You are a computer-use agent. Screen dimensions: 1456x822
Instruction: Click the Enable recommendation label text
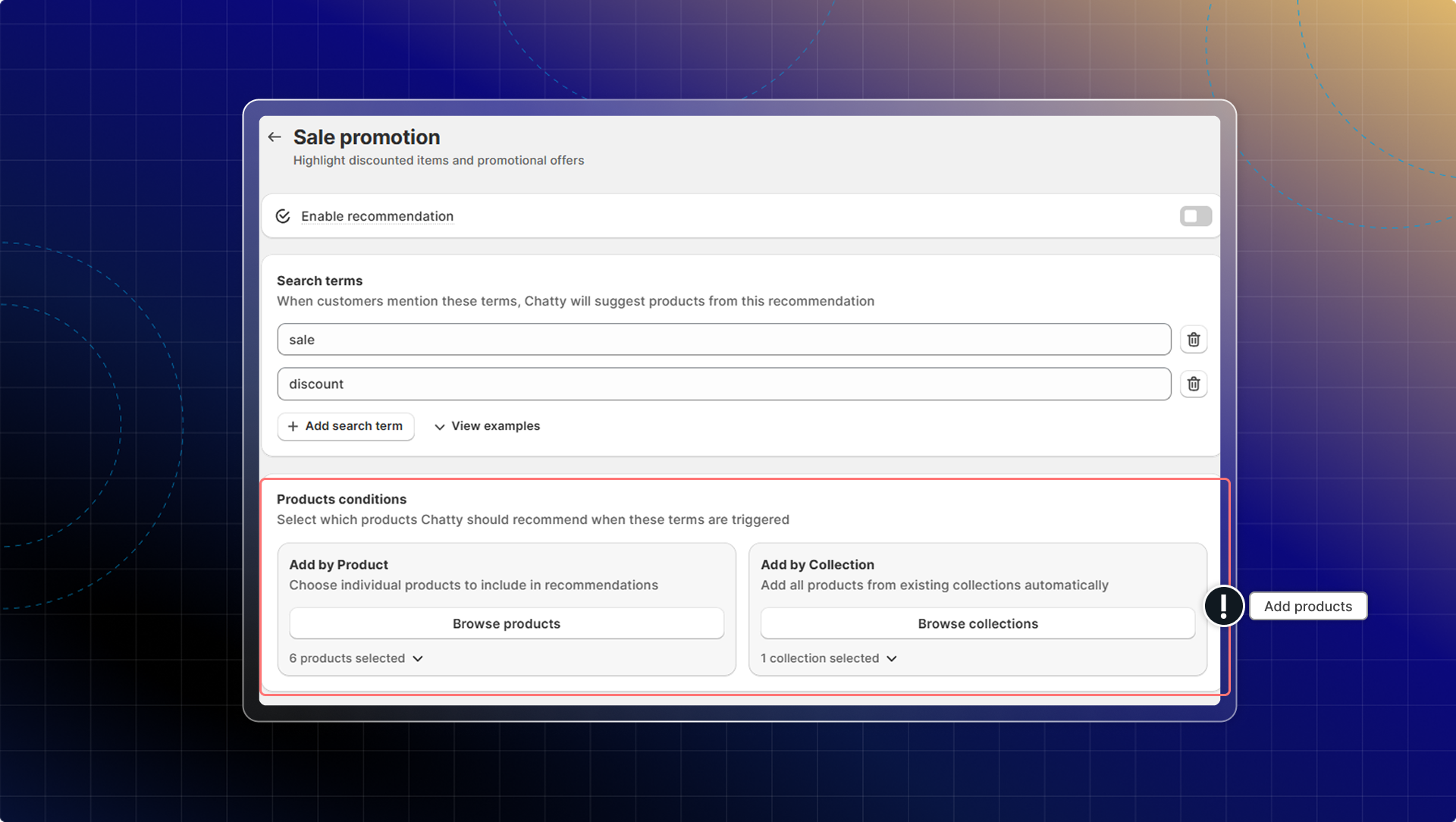pyautogui.click(x=377, y=216)
